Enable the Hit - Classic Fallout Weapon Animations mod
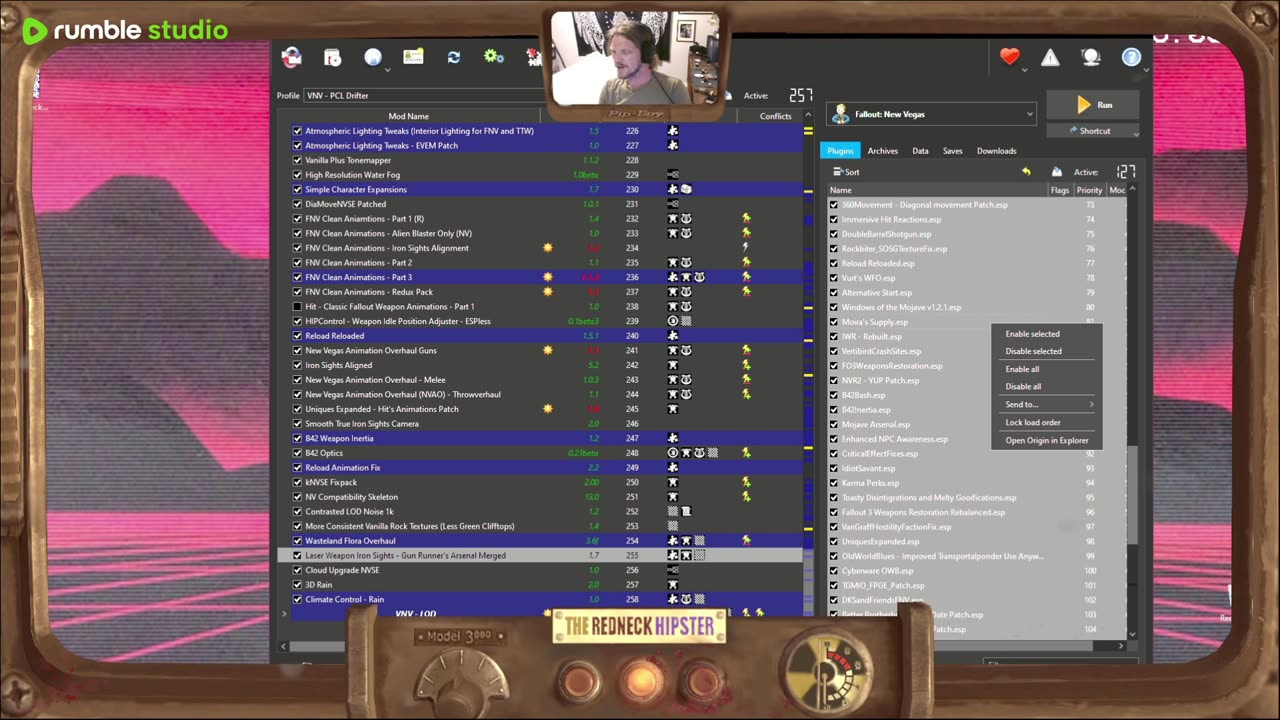Screen dimensions: 1280x720 (x=297, y=307)
